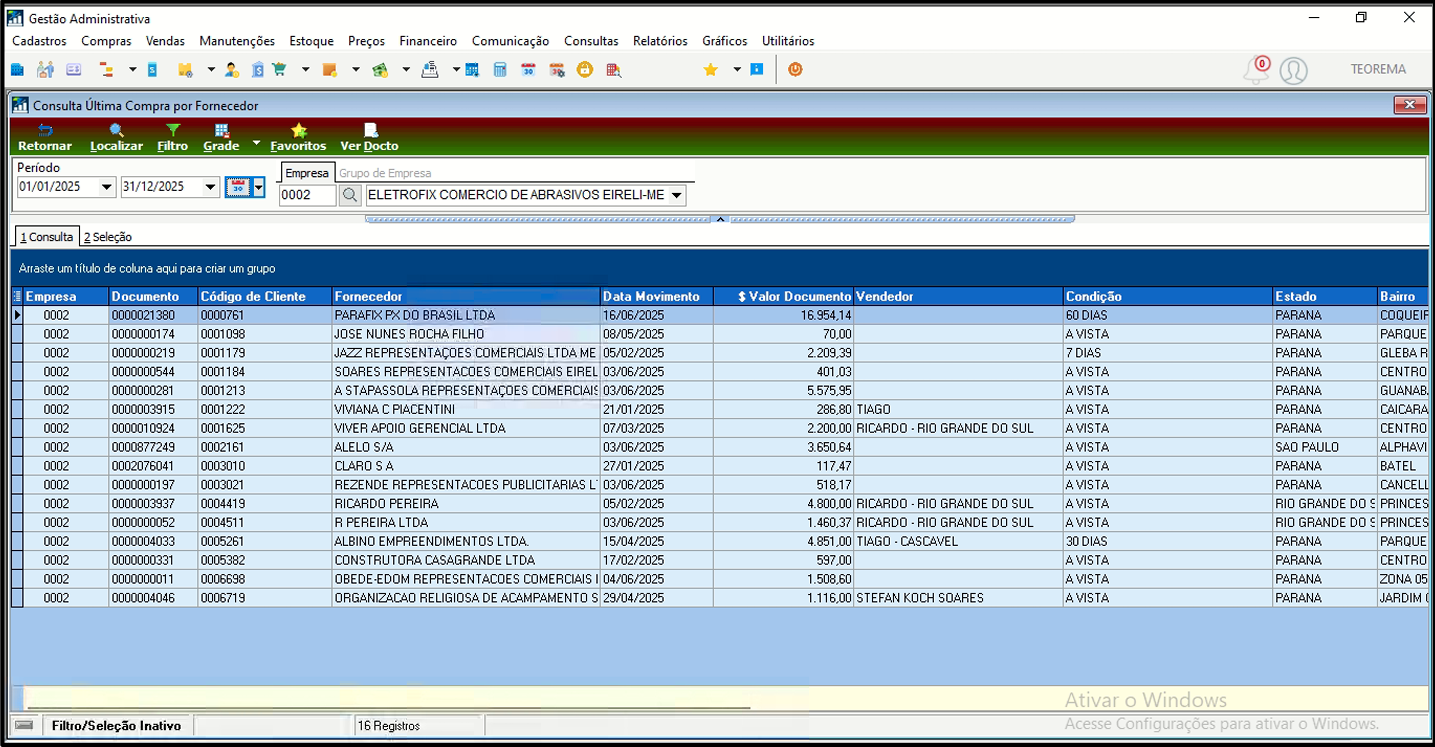Click the building with dollar sign icon
Viewport: 1435px width, 747px height.
click(258, 70)
